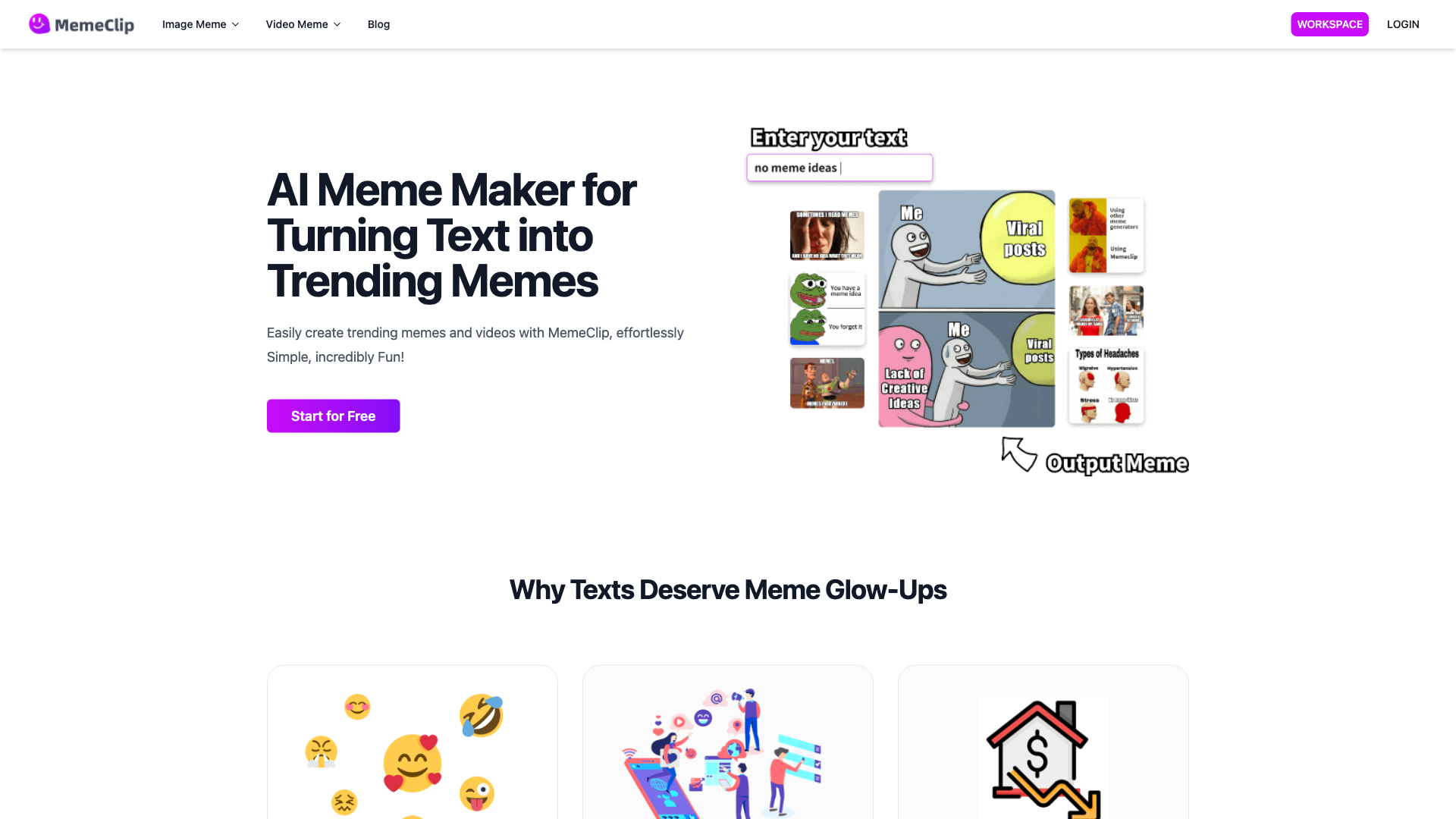Click the smiling face with hearts emoji

pos(413,763)
